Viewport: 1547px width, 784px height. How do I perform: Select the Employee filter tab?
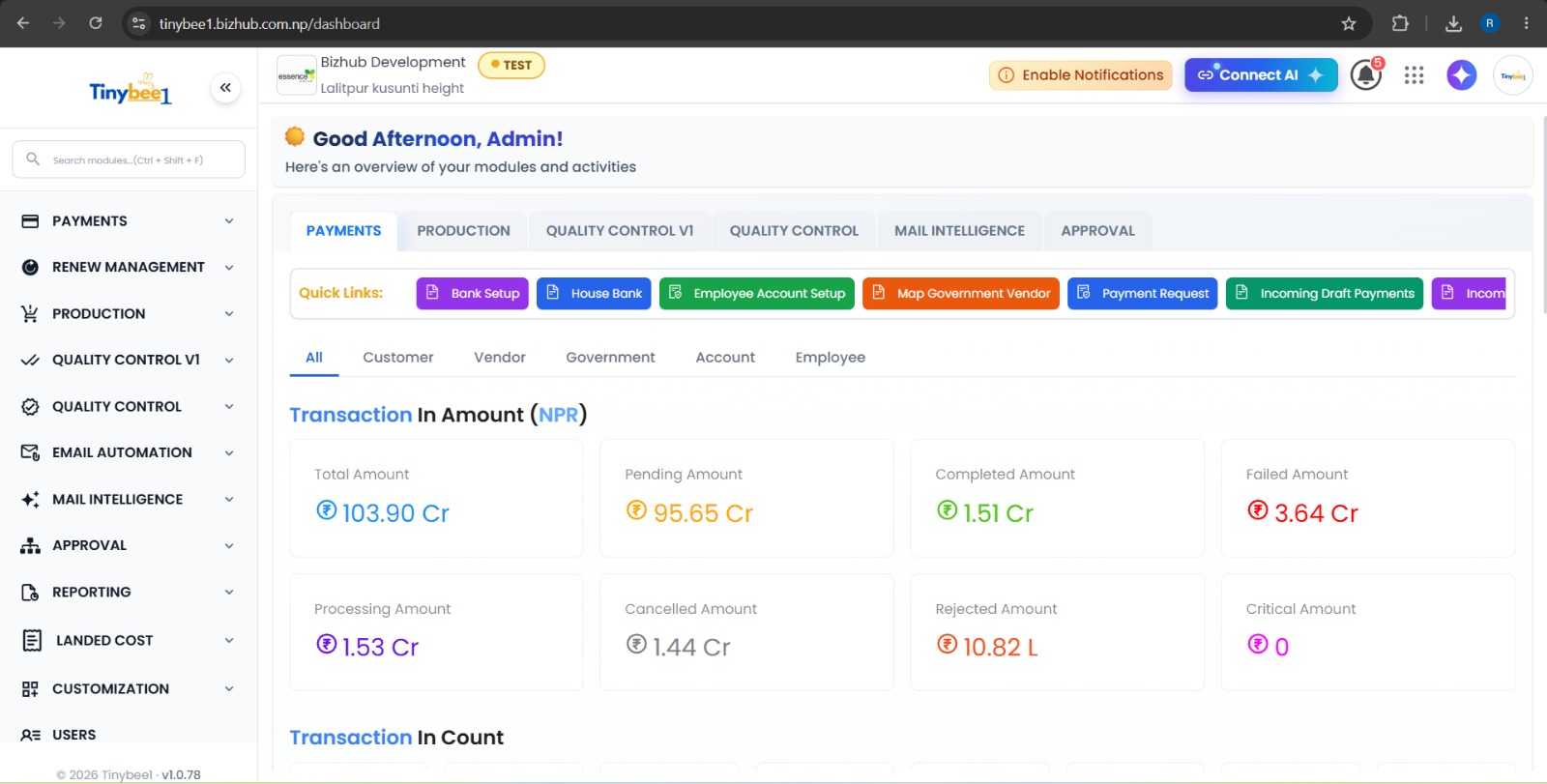tap(830, 358)
